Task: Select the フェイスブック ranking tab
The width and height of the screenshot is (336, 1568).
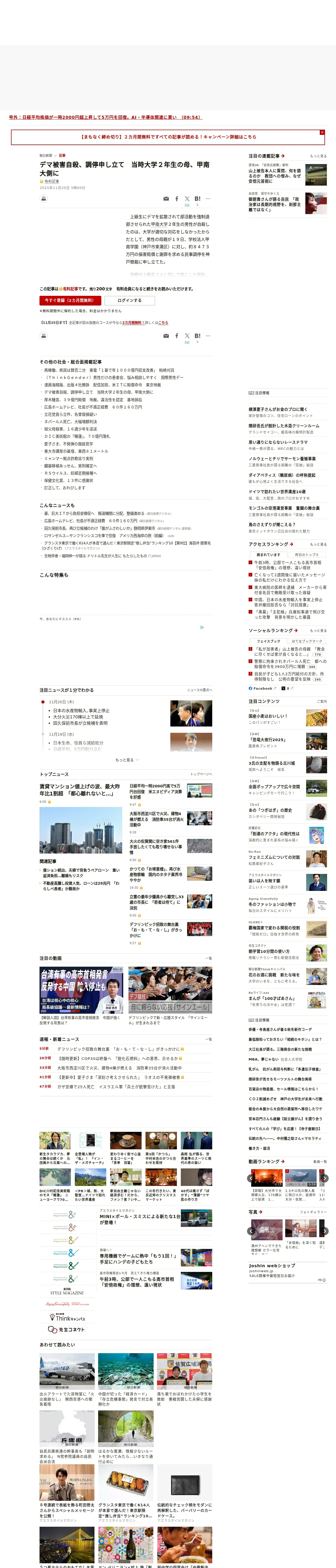Action: point(268,641)
